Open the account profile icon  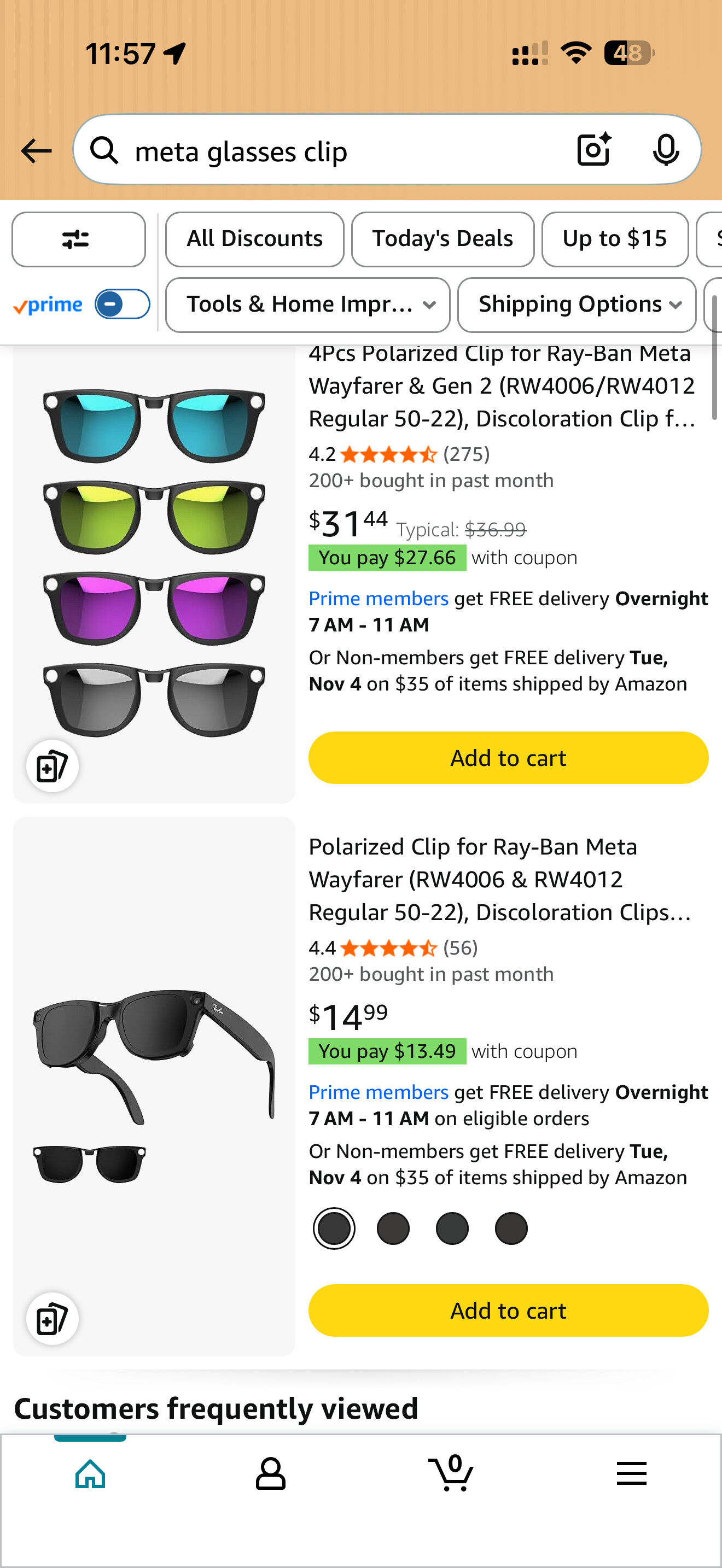click(x=270, y=1473)
